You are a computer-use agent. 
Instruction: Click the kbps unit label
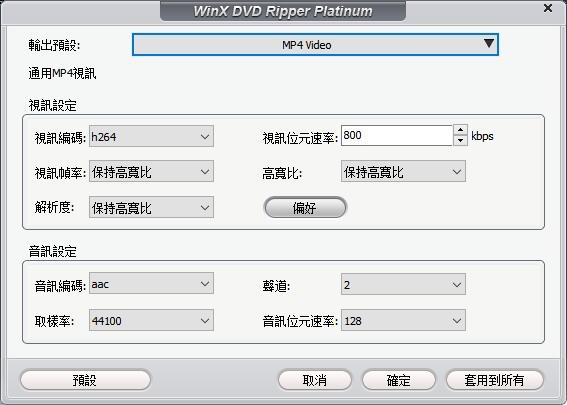coord(482,136)
